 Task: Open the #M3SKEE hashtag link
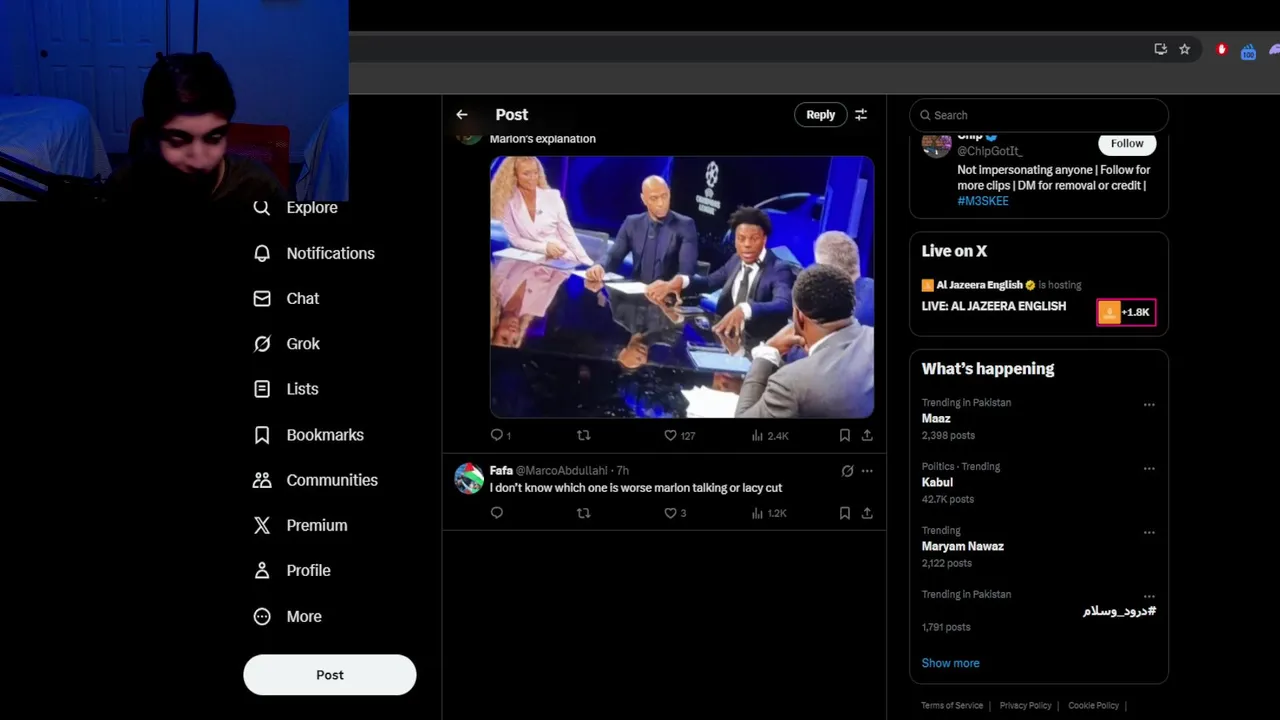[x=982, y=201]
